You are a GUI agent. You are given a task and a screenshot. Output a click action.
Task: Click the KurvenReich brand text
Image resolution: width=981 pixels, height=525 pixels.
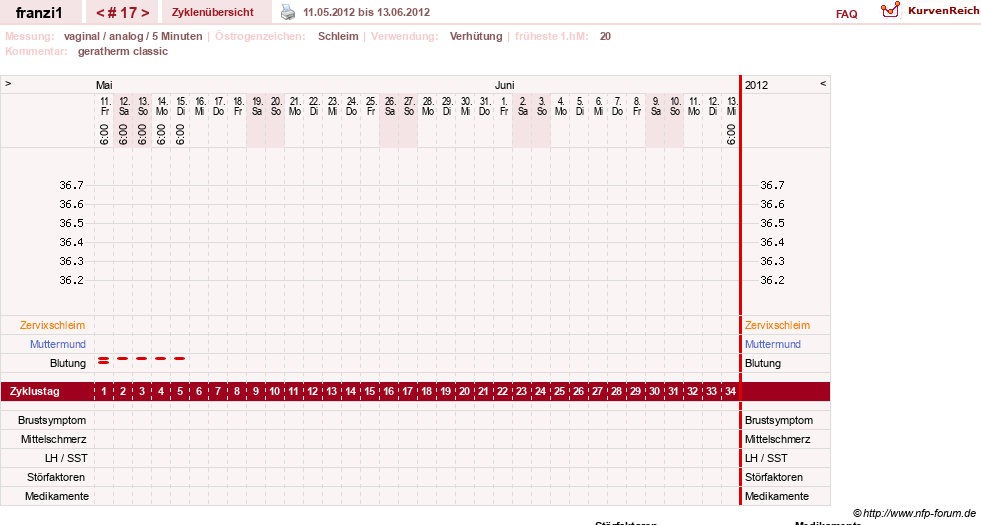pyautogui.click(x=943, y=11)
